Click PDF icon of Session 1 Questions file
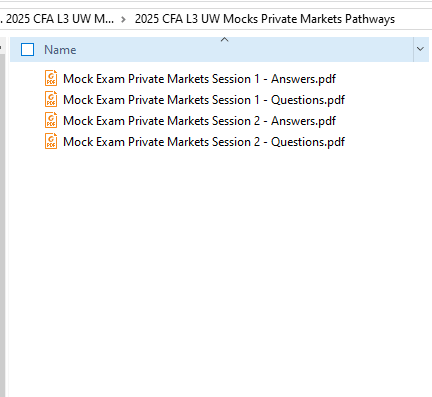The image size is (432, 397). tap(51, 99)
